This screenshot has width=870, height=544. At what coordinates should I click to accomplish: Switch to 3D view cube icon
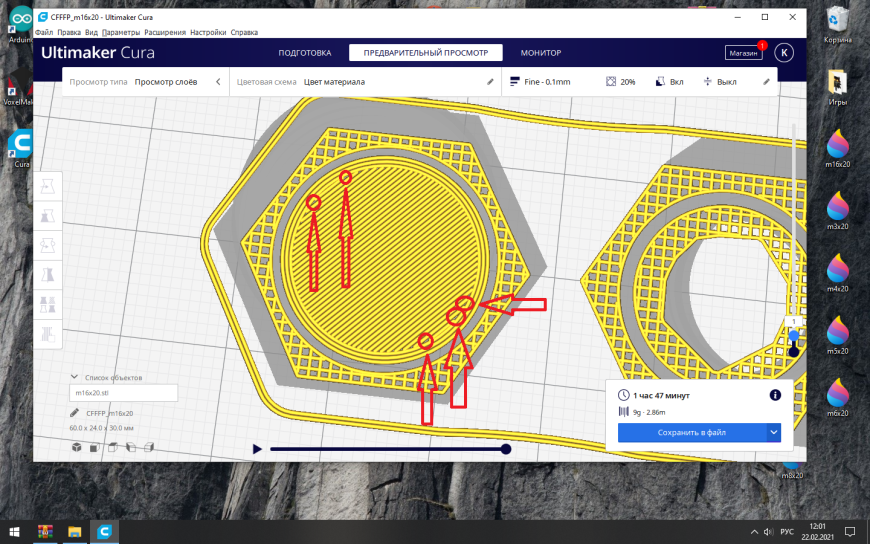point(77,447)
